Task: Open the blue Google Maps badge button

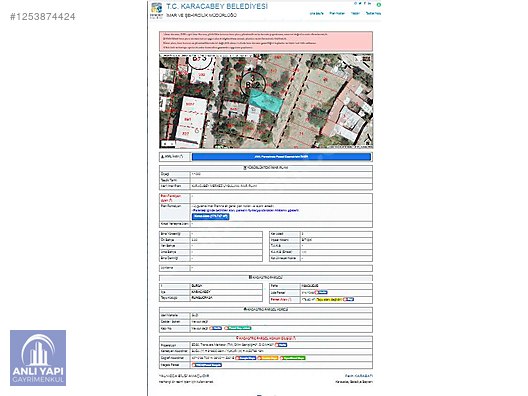Action: click(x=246, y=358)
